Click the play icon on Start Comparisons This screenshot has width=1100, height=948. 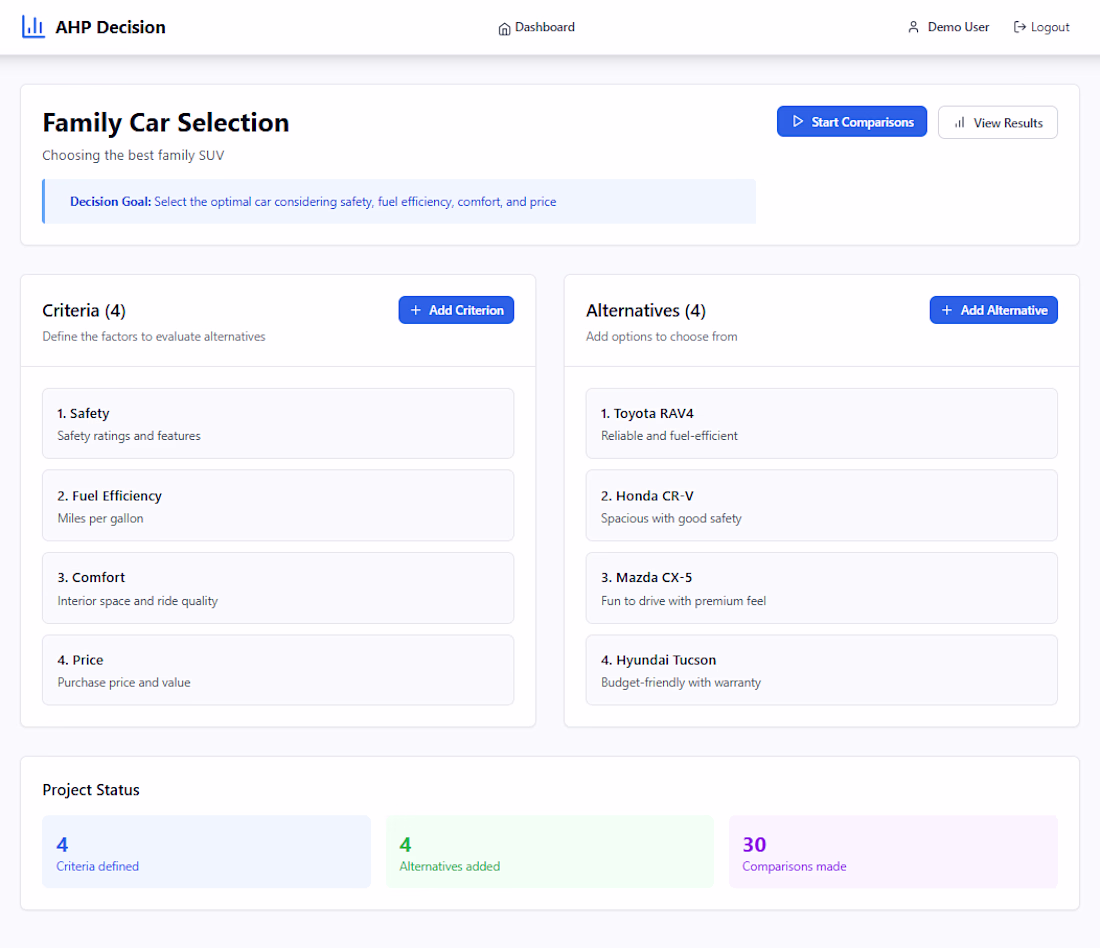point(798,122)
